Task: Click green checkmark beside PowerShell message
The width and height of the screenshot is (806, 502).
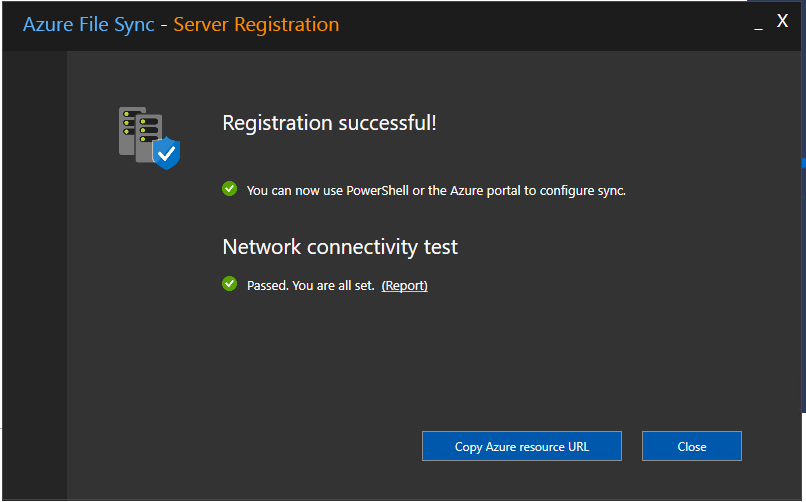Action: coord(229,189)
